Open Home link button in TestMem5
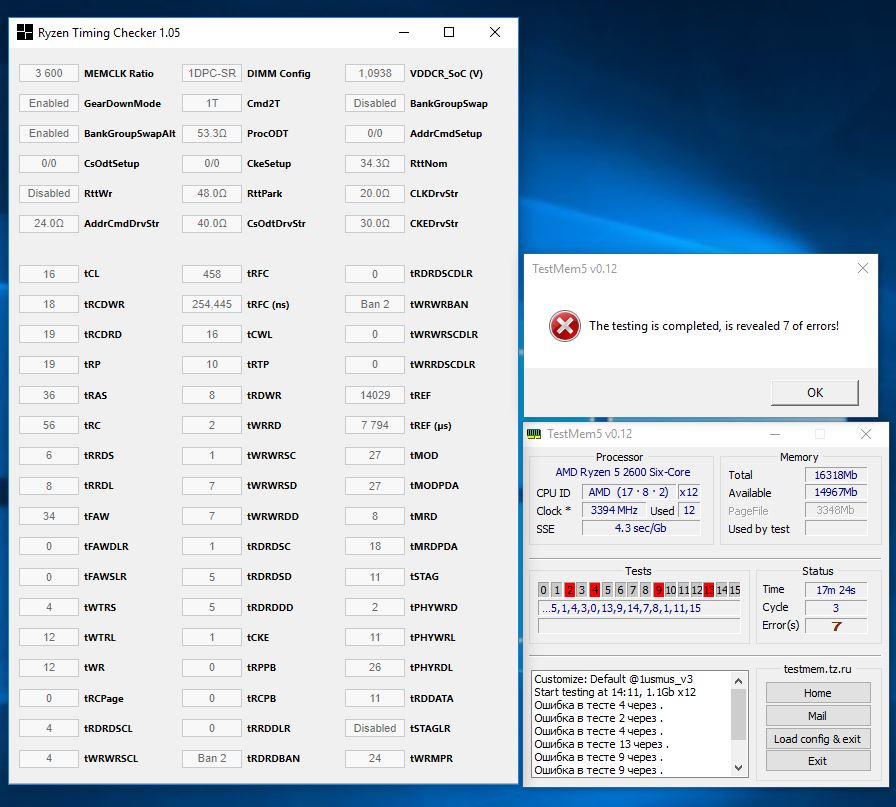 (818, 693)
